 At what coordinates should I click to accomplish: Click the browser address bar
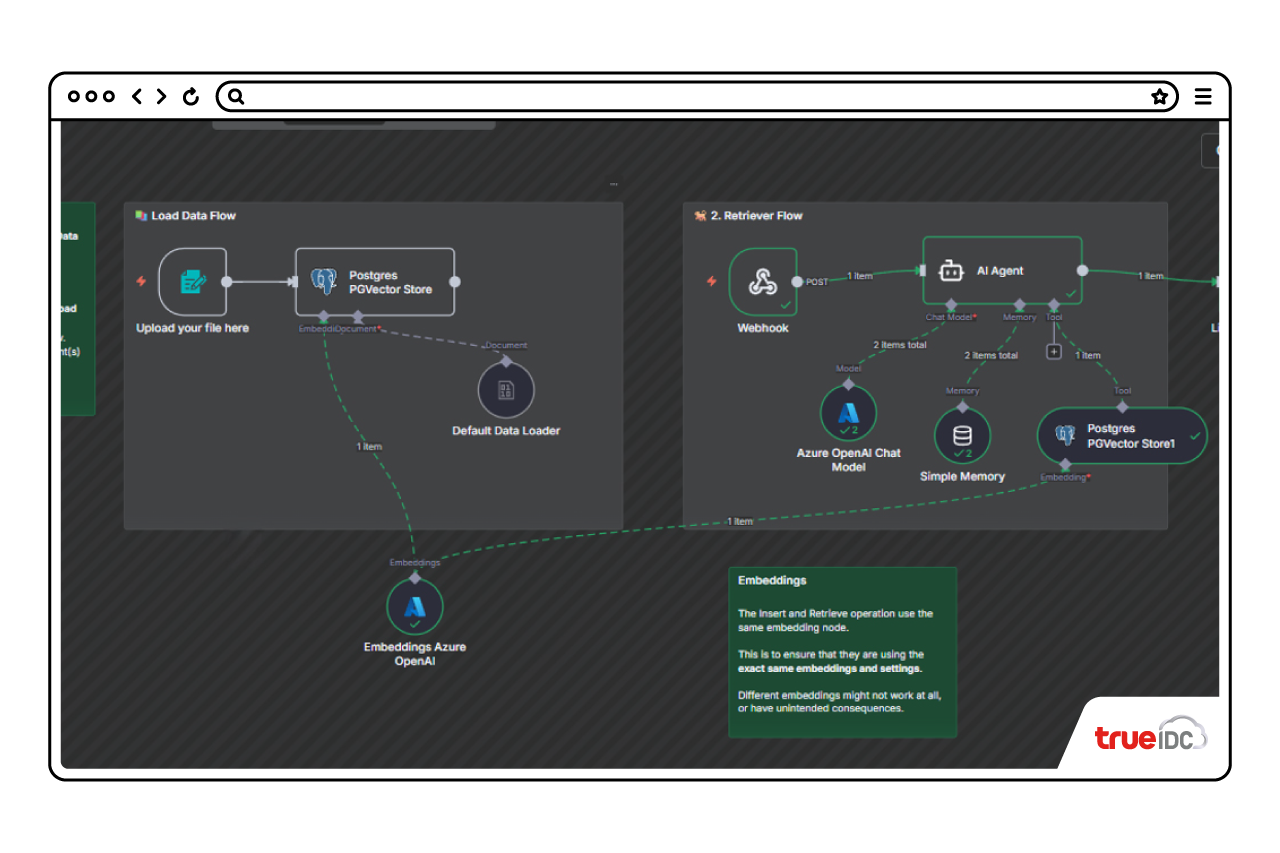[690, 97]
